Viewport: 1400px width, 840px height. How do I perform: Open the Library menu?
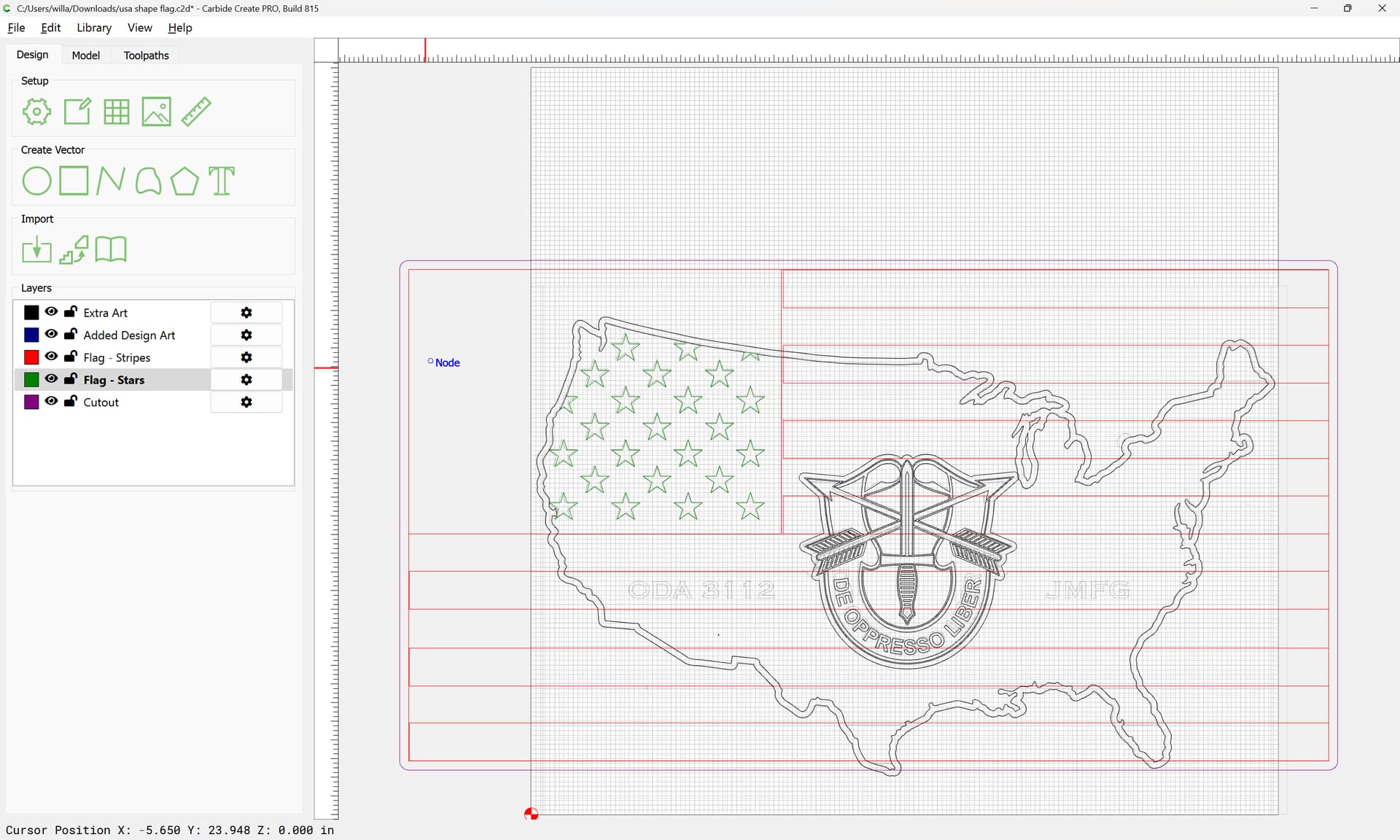click(94, 28)
